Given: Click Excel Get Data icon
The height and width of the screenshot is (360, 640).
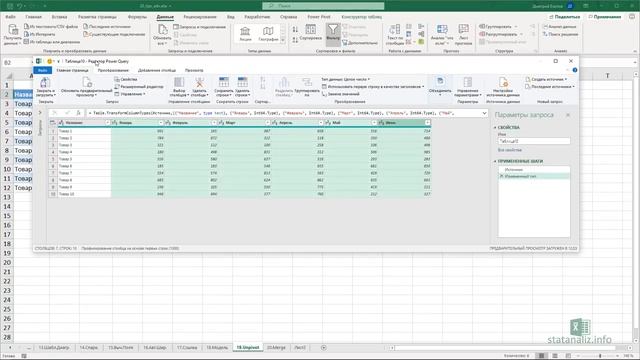Looking at the screenshot, I should coord(13,30).
